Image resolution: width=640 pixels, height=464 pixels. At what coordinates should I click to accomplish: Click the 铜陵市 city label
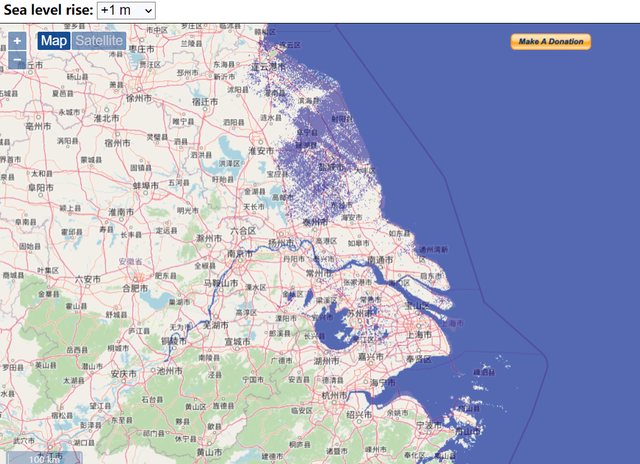pos(174,341)
